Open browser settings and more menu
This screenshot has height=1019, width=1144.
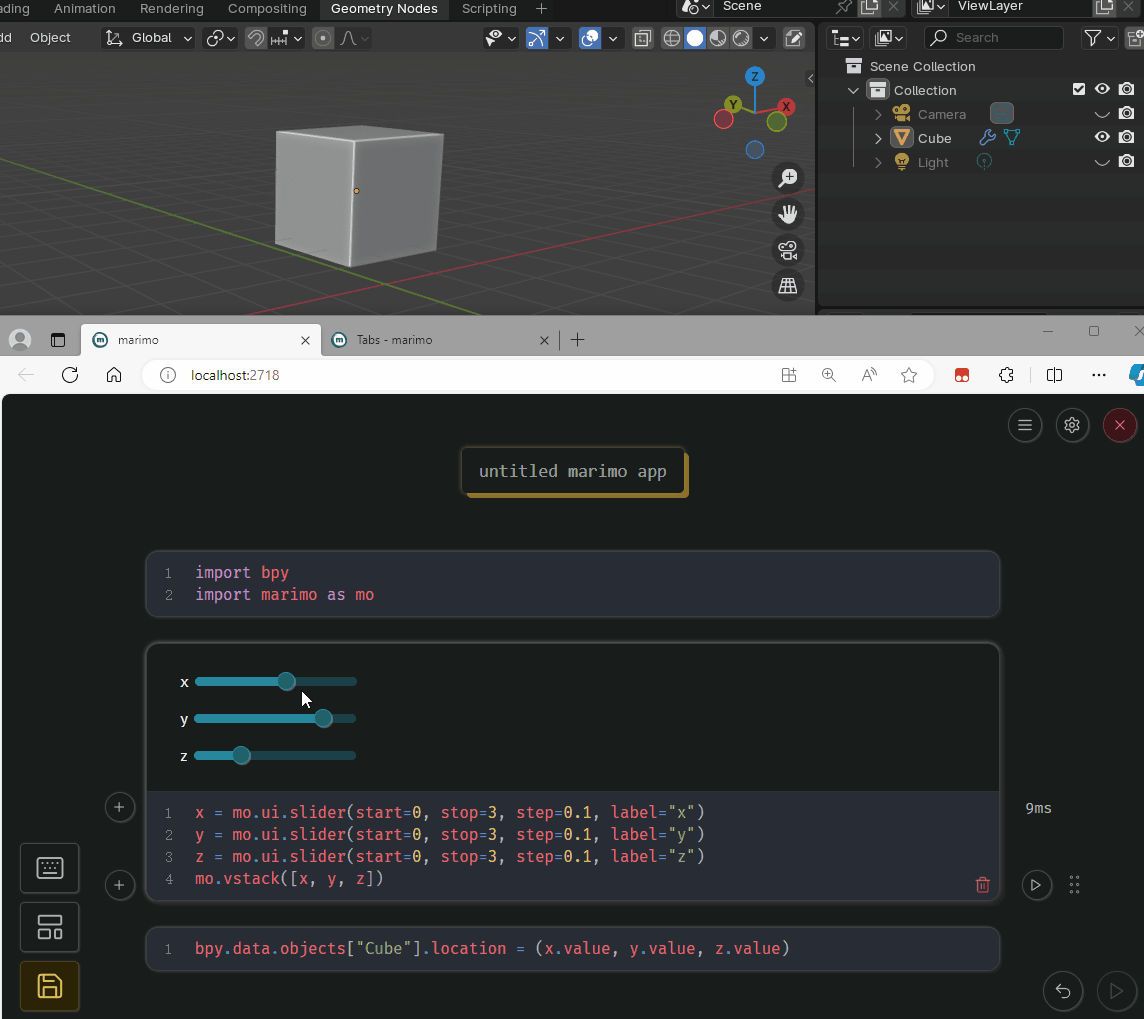point(1099,375)
